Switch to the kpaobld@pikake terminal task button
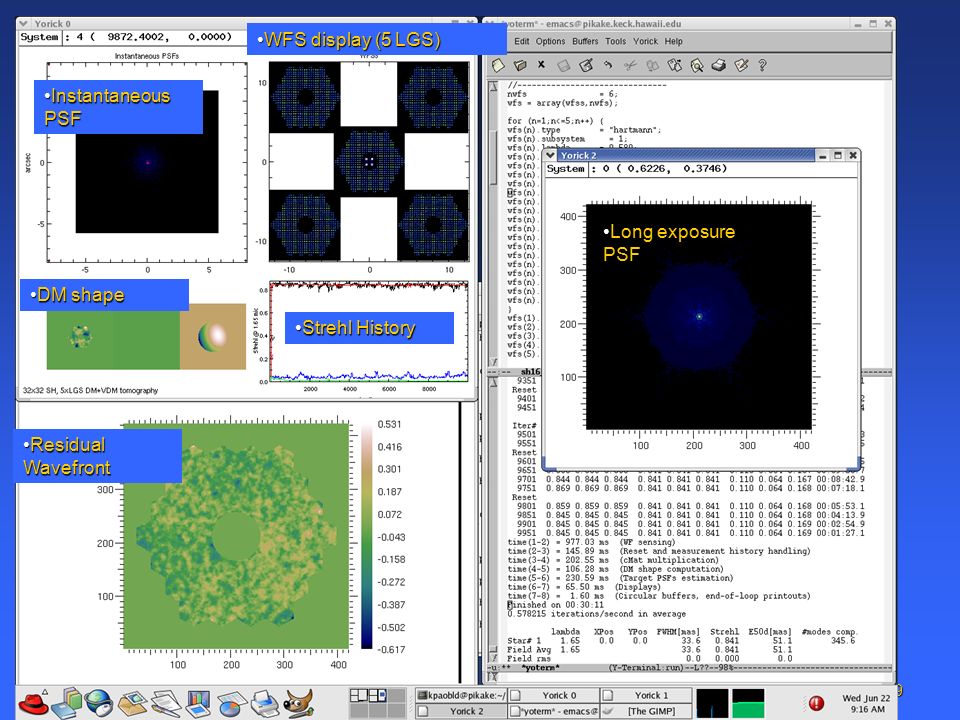 point(461,695)
